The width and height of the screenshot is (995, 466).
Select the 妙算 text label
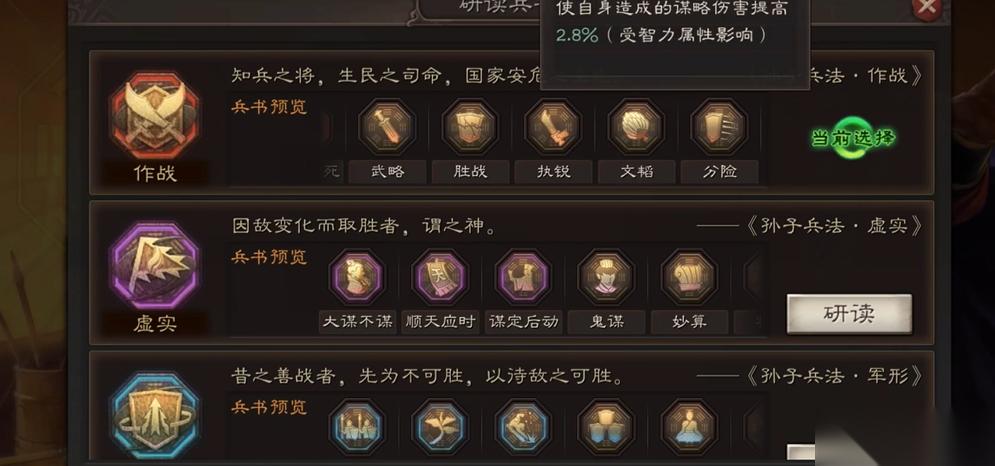point(689,322)
